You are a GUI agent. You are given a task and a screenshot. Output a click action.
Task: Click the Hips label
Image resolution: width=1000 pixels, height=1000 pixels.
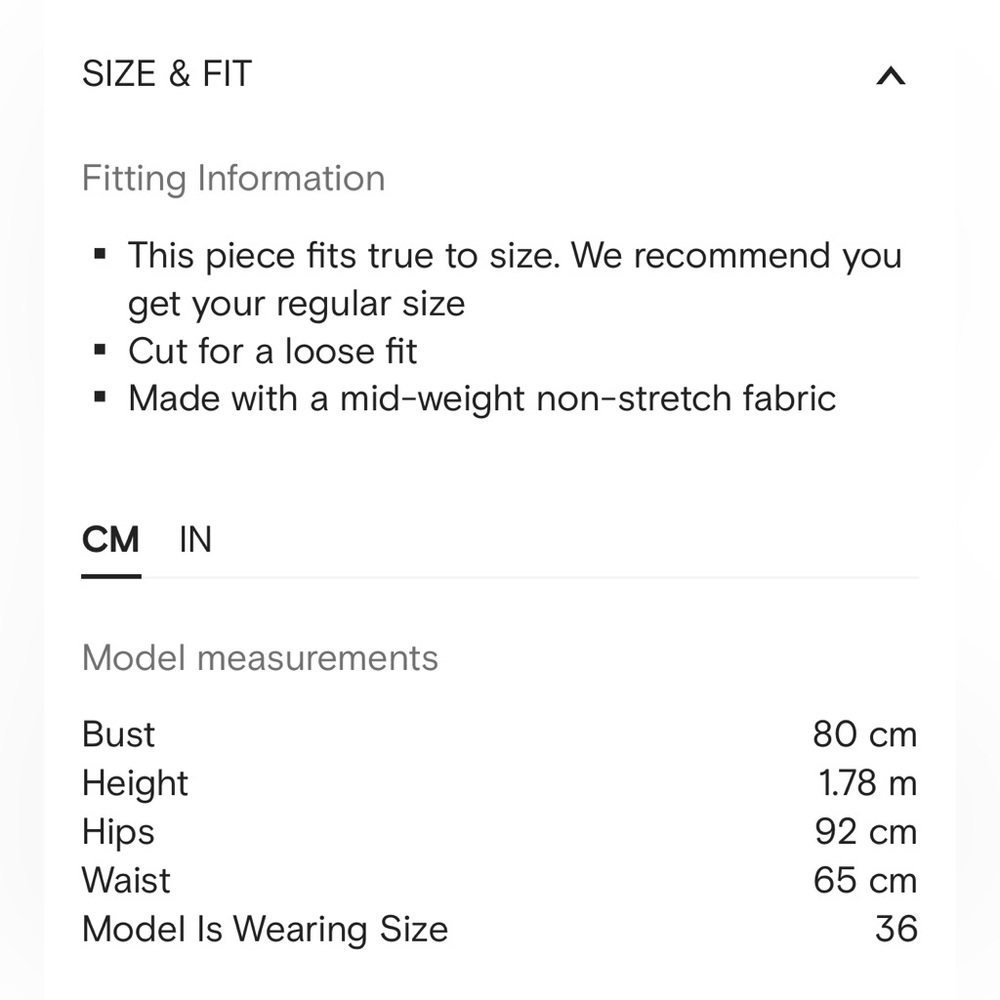tap(118, 832)
